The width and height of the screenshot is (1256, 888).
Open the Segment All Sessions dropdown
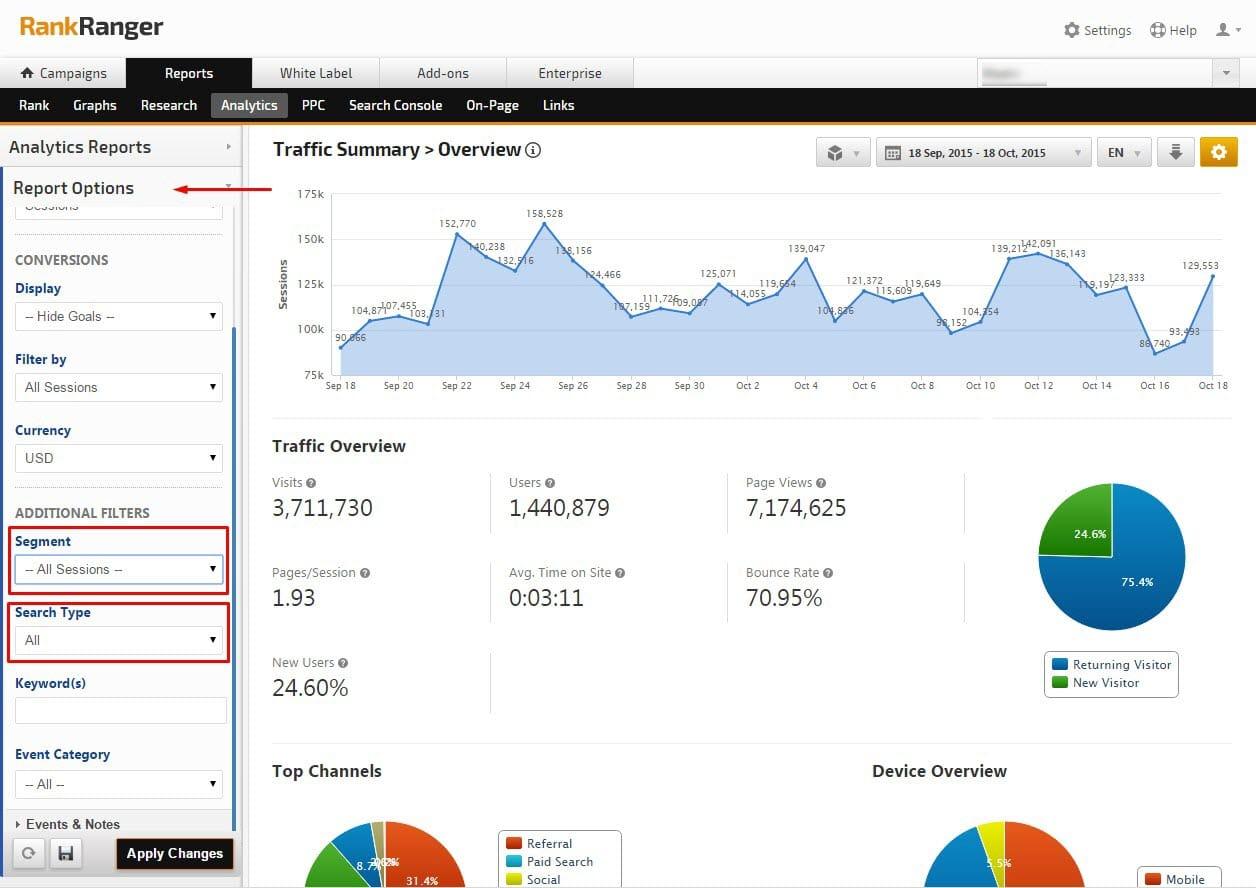[119, 569]
